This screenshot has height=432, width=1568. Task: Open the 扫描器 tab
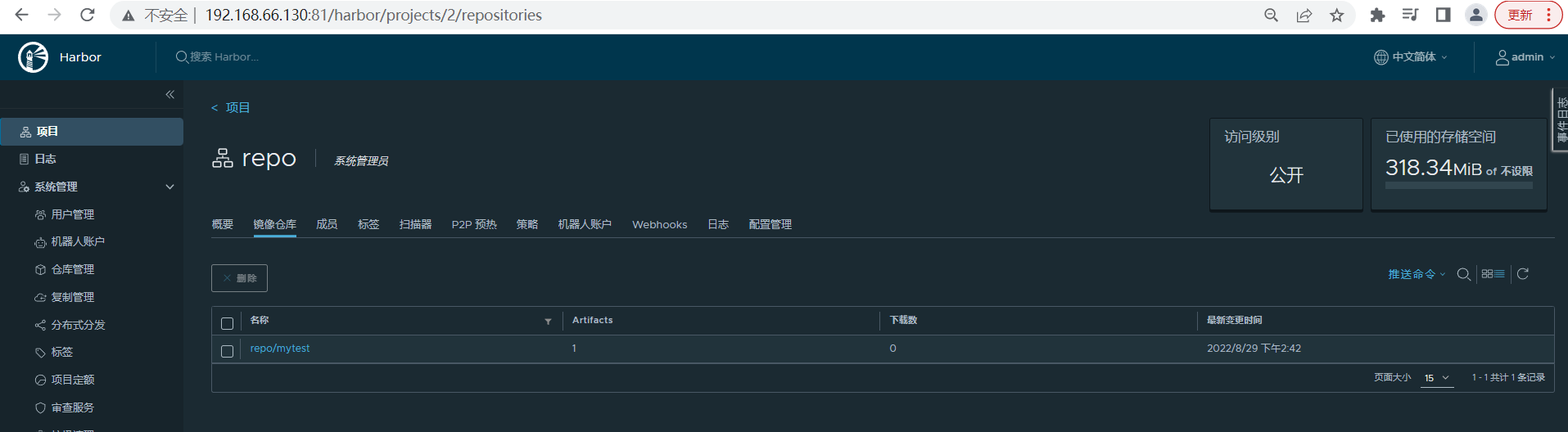tap(415, 224)
